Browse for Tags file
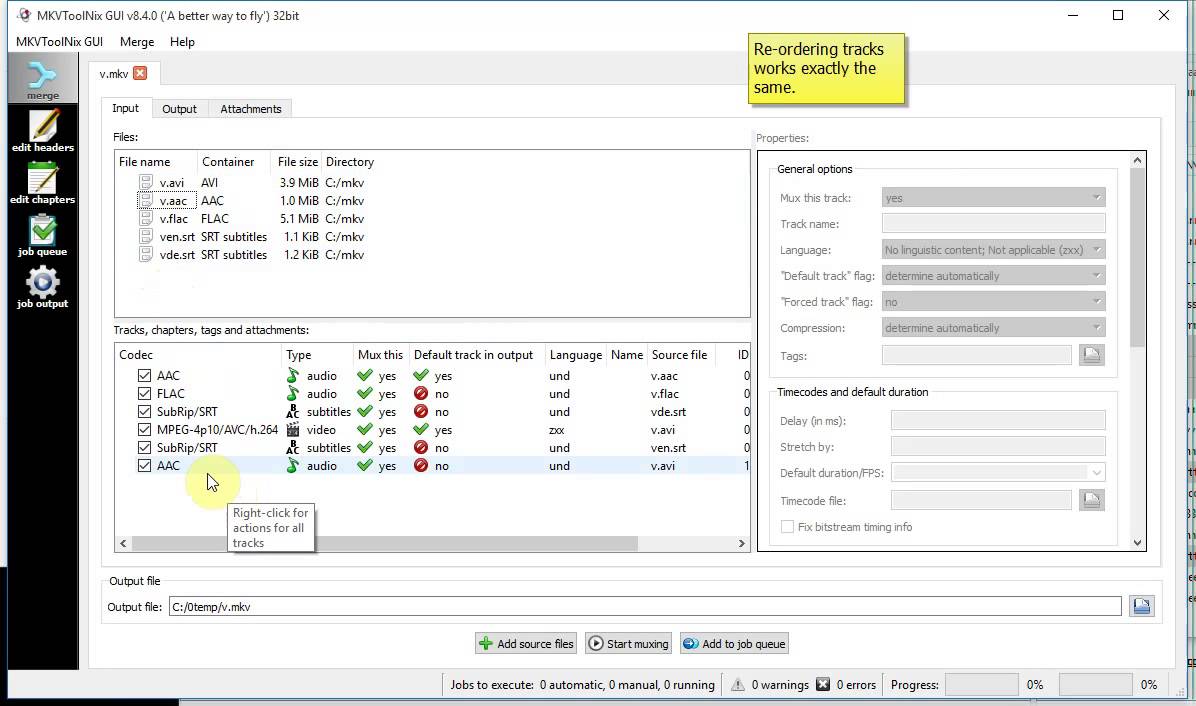Image resolution: width=1196 pixels, height=706 pixels. click(1092, 355)
